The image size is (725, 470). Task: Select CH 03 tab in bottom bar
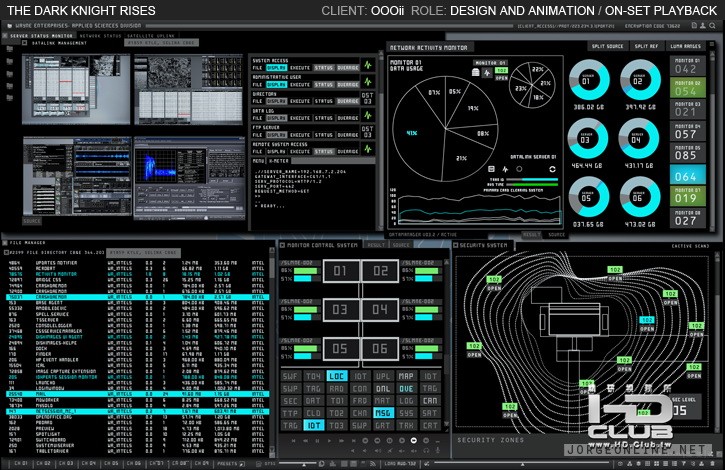67,463
